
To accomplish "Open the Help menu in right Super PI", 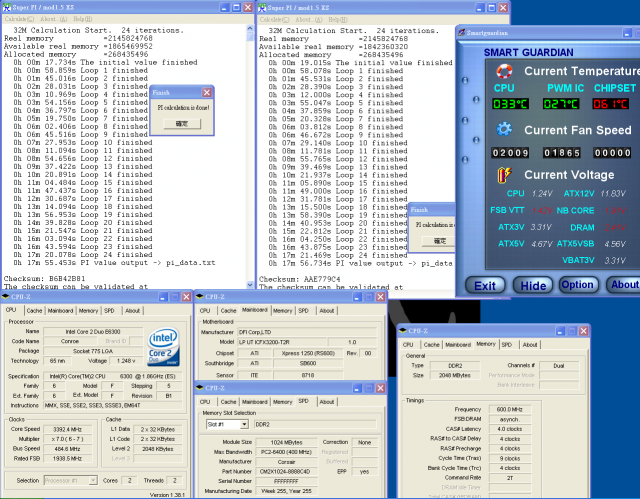I will pyautogui.click(x=338, y=19).
